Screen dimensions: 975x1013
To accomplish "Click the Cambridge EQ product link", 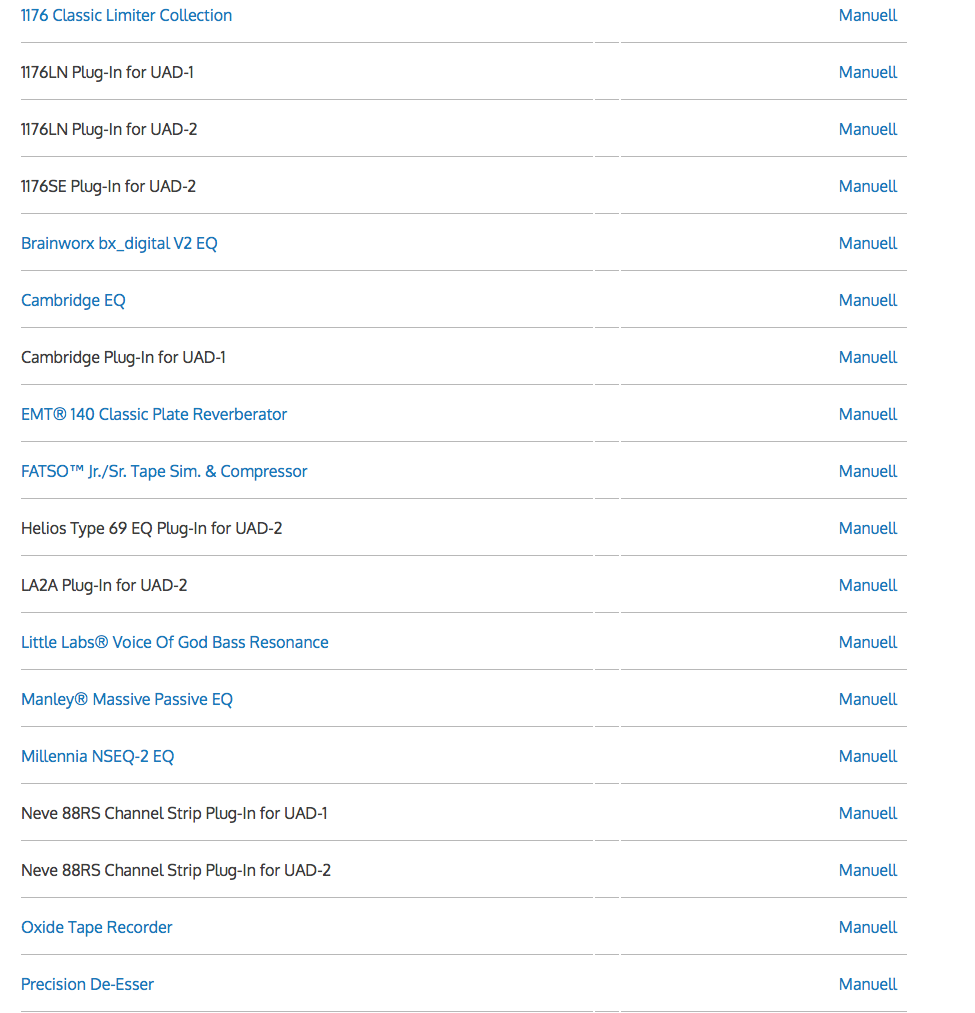I will click(73, 300).
